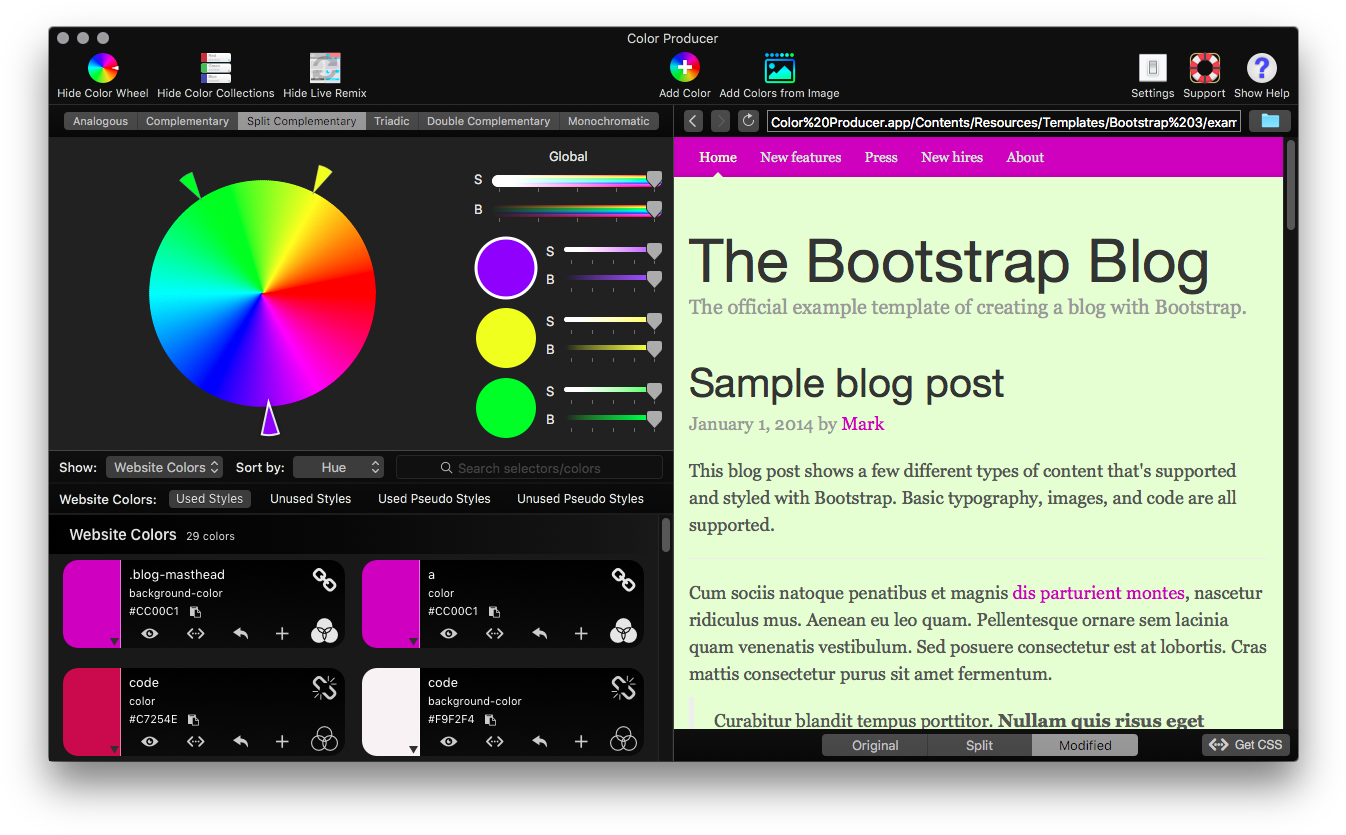Click the Search selectors/colors field
The width and height of the screenshot is (1346, 835).
tap(529, 467)
